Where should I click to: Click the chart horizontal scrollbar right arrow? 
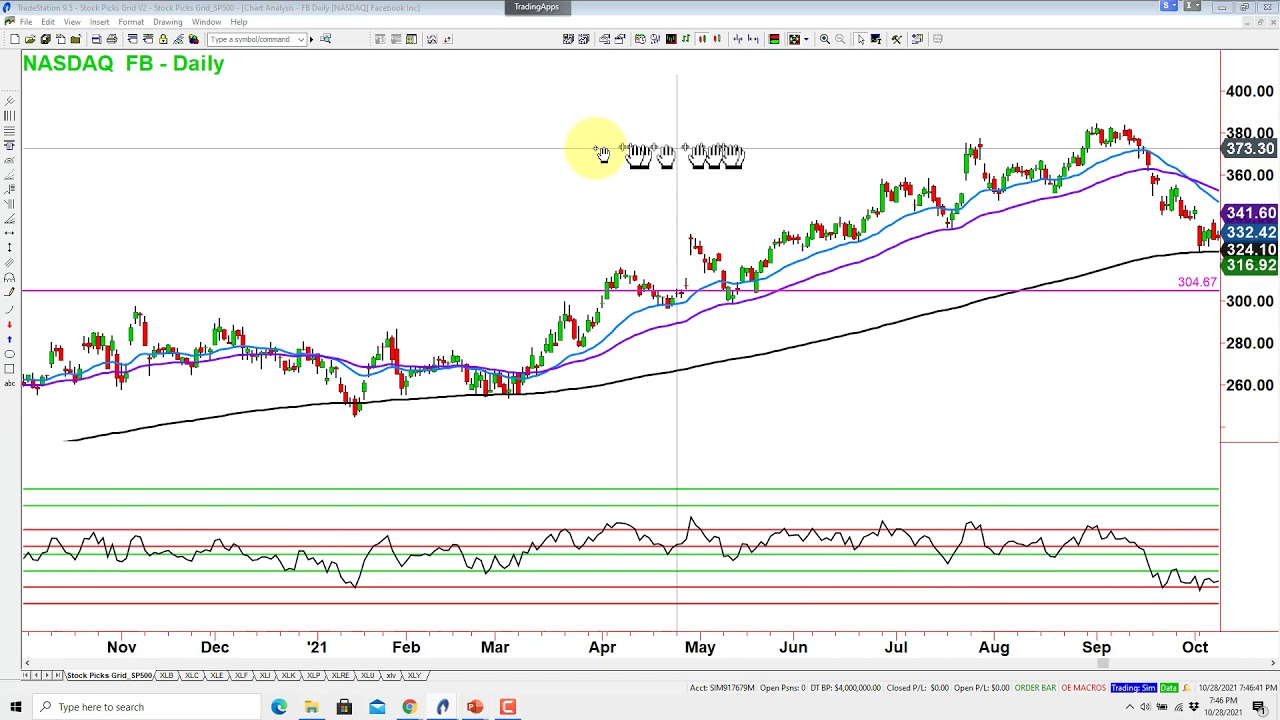point(1273,663)
